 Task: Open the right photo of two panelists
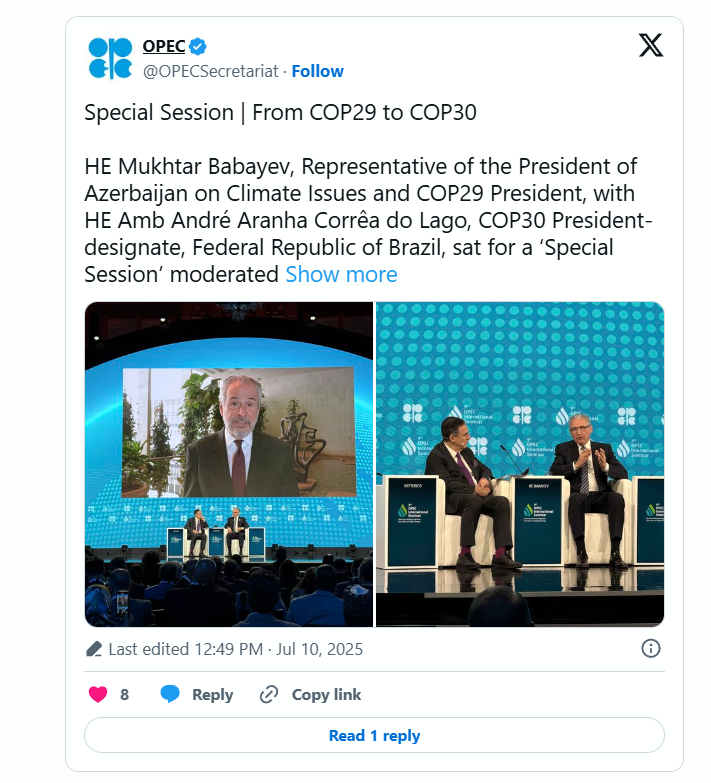(520, 464)
